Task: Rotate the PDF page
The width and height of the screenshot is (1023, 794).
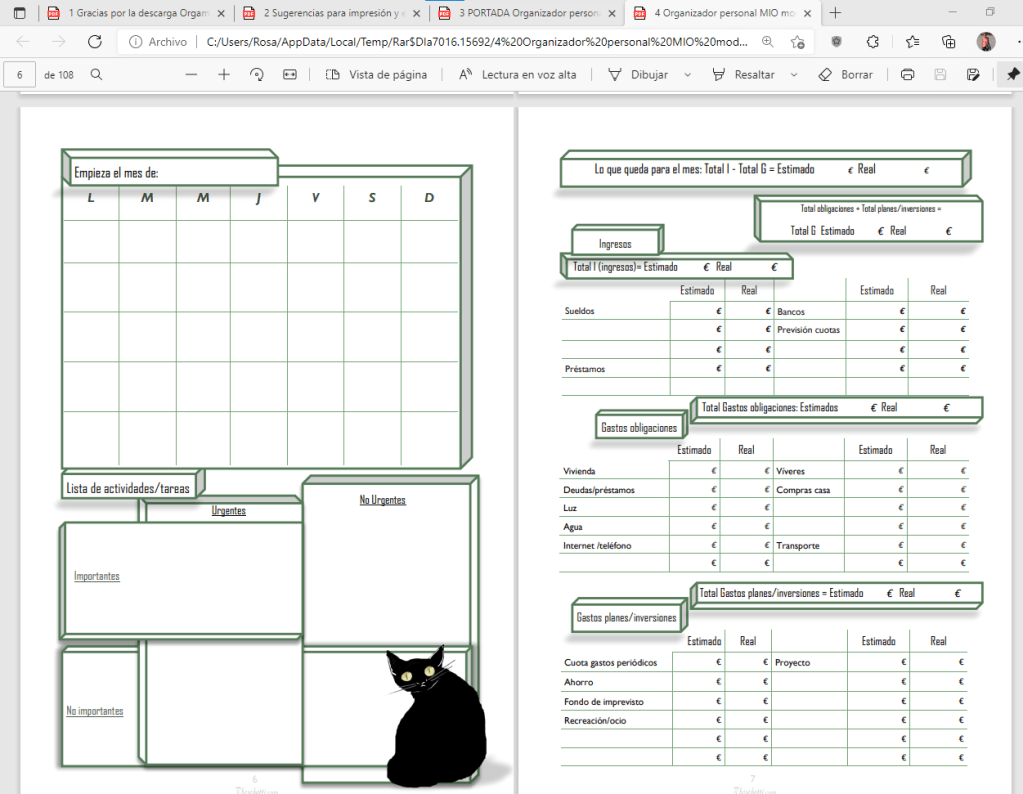Action: (x=257, y=75)
